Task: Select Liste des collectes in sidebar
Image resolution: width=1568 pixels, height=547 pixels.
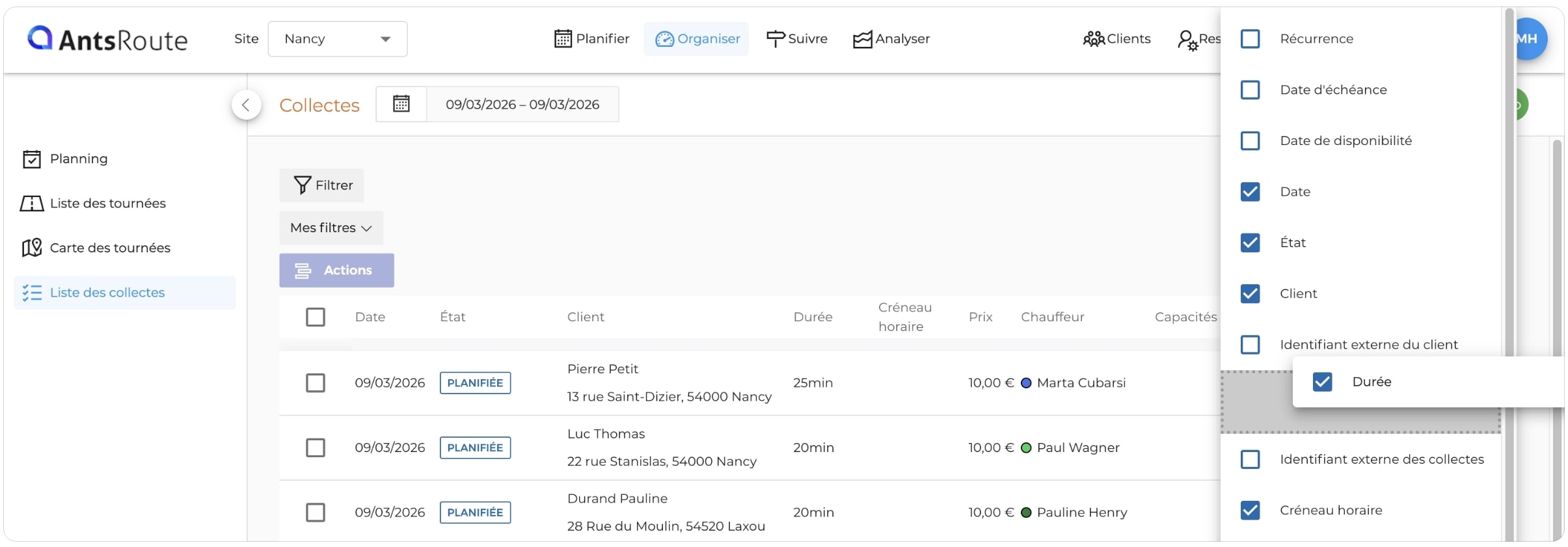Action: pyautogui.click(x=125, y=293)
